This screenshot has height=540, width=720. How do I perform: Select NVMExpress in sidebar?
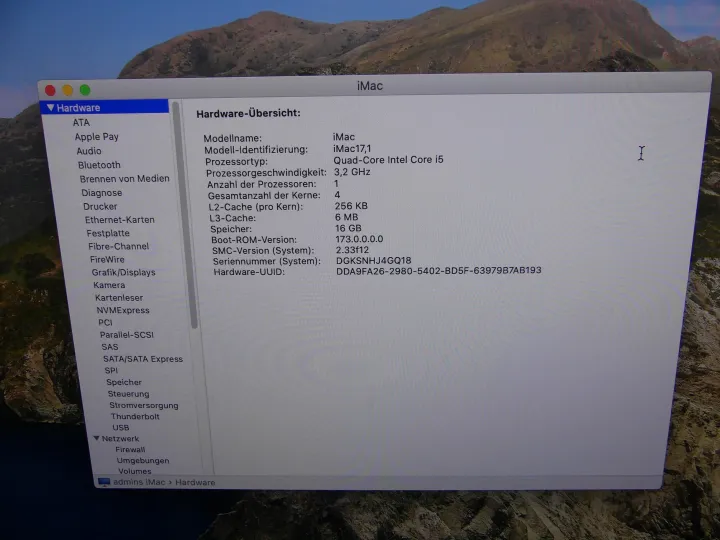click(x=123, y=310)
